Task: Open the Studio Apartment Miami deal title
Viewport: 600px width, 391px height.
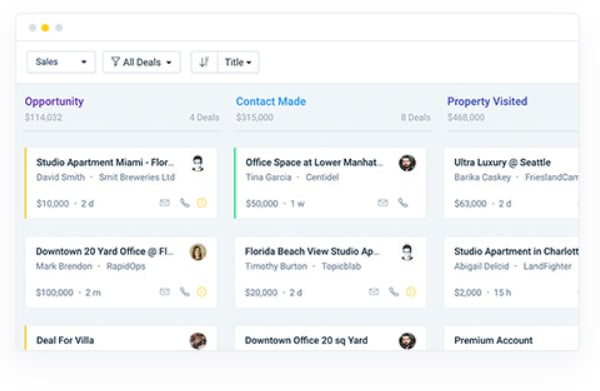Action: click(x=105, y=163)
